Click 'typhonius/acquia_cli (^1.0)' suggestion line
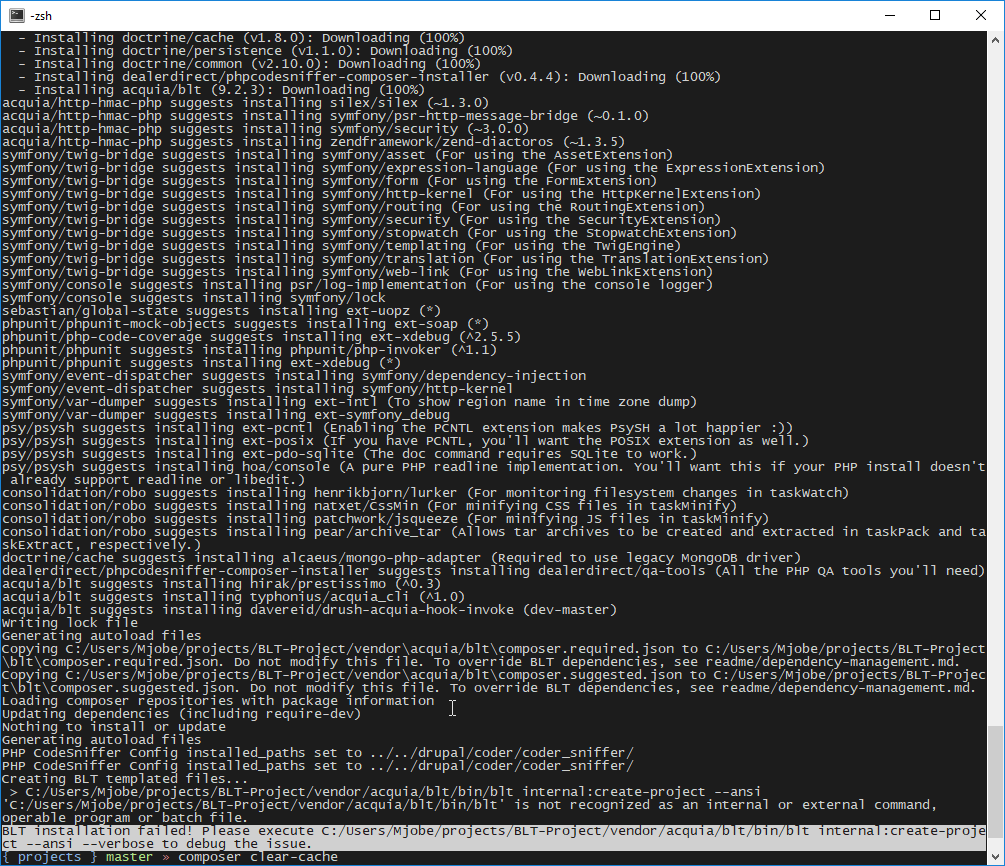The width and height of the screenshot is (1005, 866). pyautogui.click(x=233, y=597)
